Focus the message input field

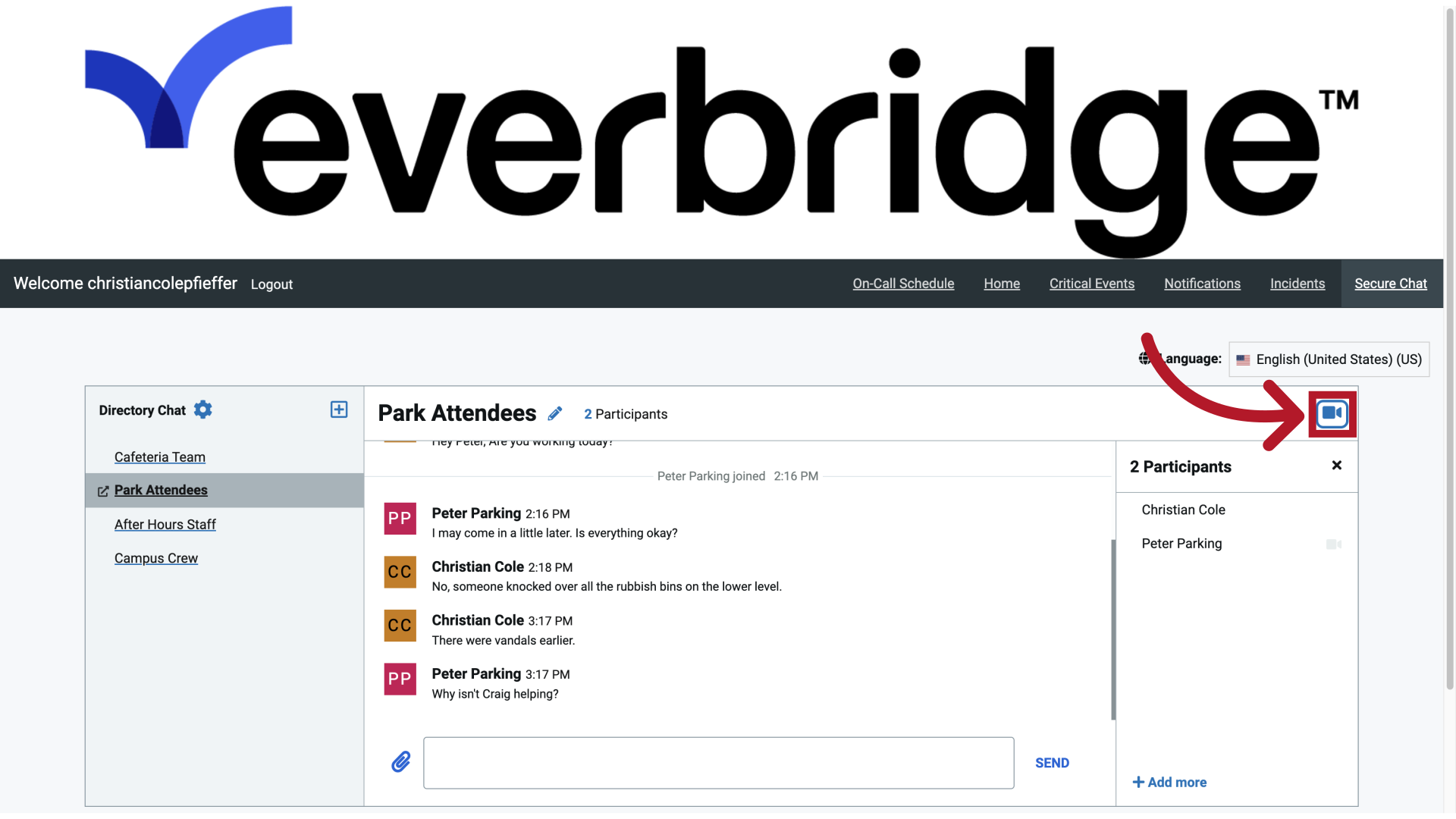click(x=718, y=763)
